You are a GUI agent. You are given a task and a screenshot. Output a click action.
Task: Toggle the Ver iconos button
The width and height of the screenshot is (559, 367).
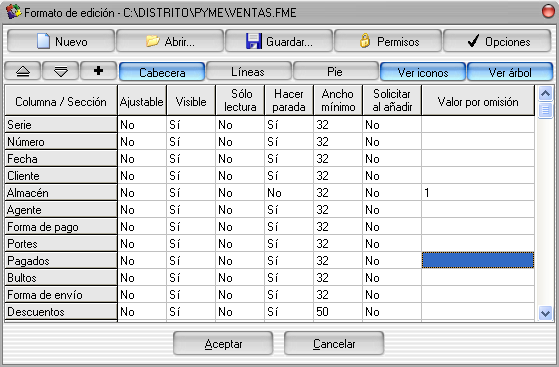(423, 72)
